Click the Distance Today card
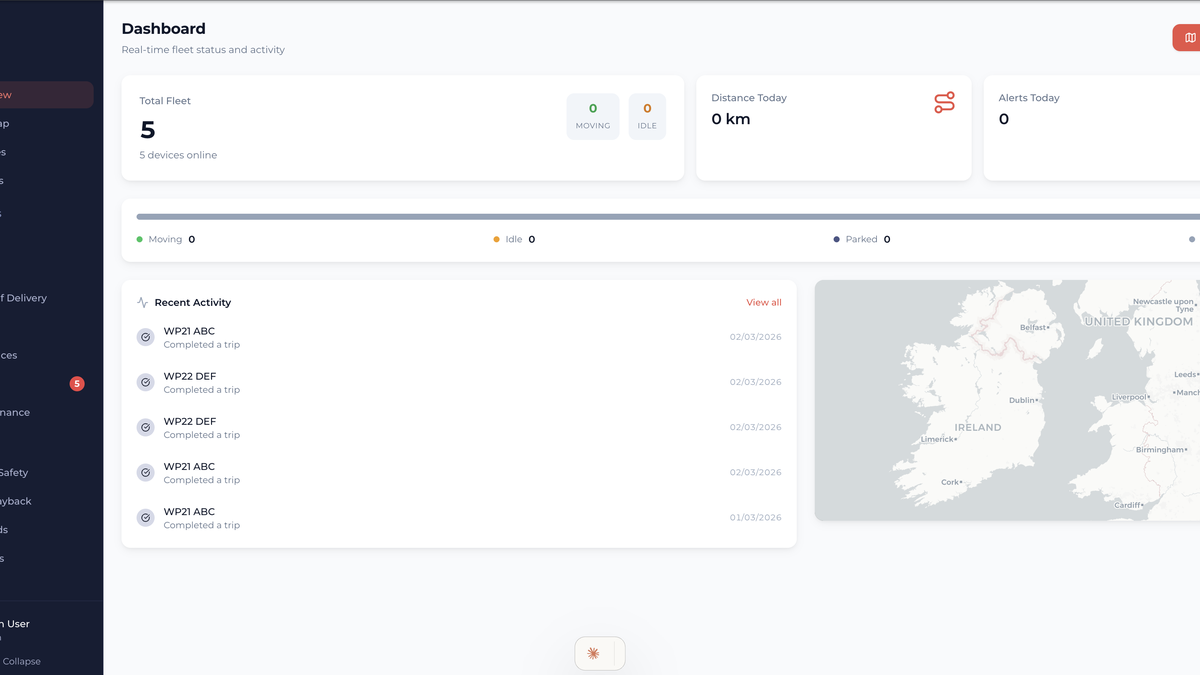This screenshot has width=1200, height=675. tap(833, 128)
